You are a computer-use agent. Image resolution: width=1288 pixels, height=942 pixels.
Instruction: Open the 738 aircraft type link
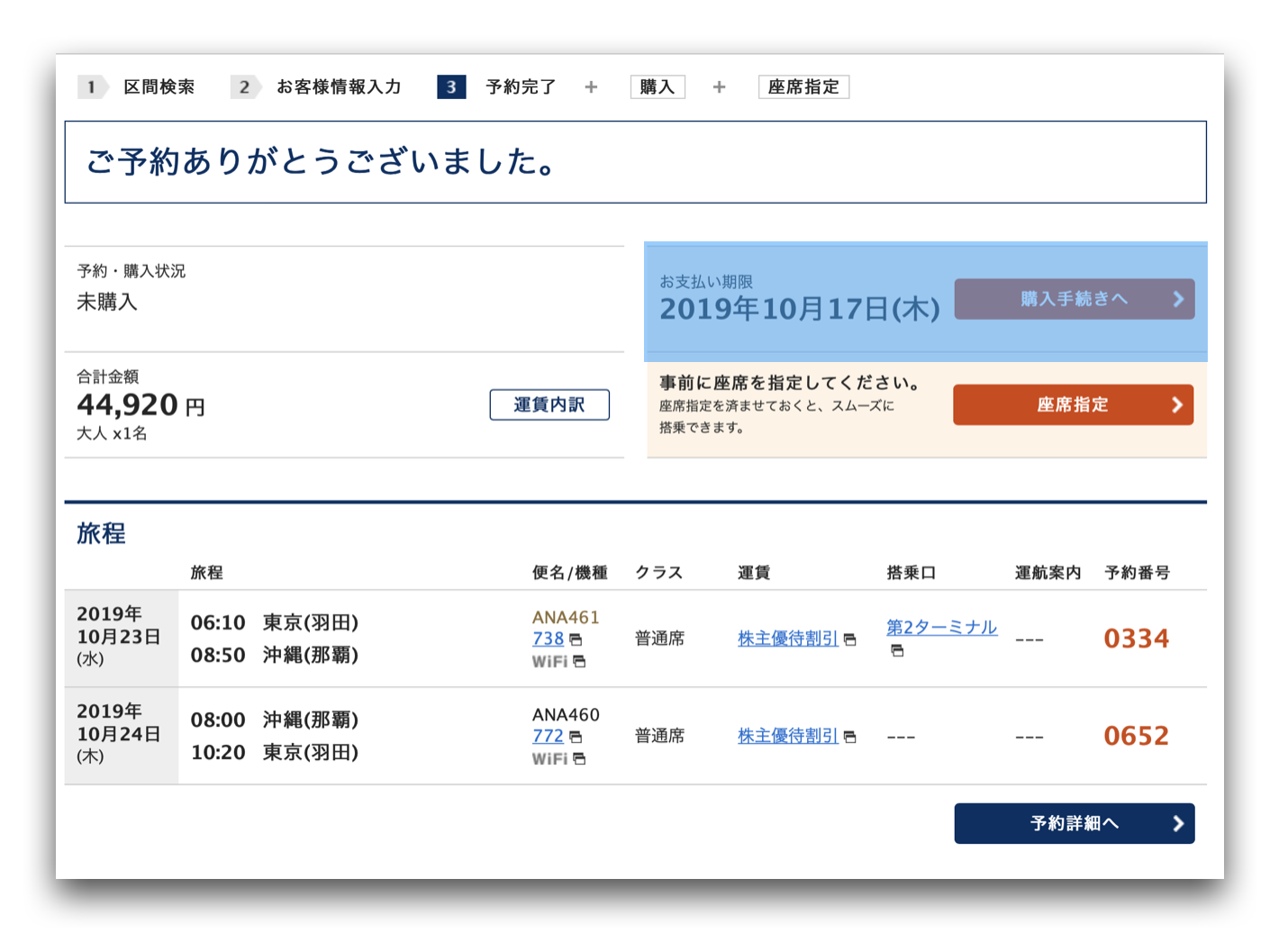(548, 639)
